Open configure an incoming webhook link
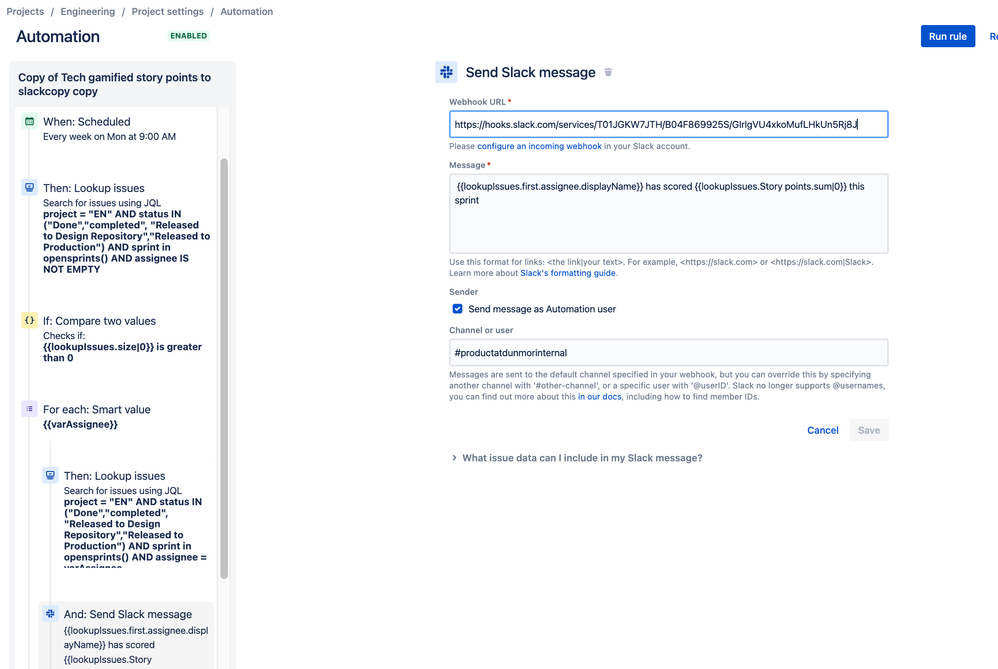Screen dimensions: 998x669 tap(539, 146)
